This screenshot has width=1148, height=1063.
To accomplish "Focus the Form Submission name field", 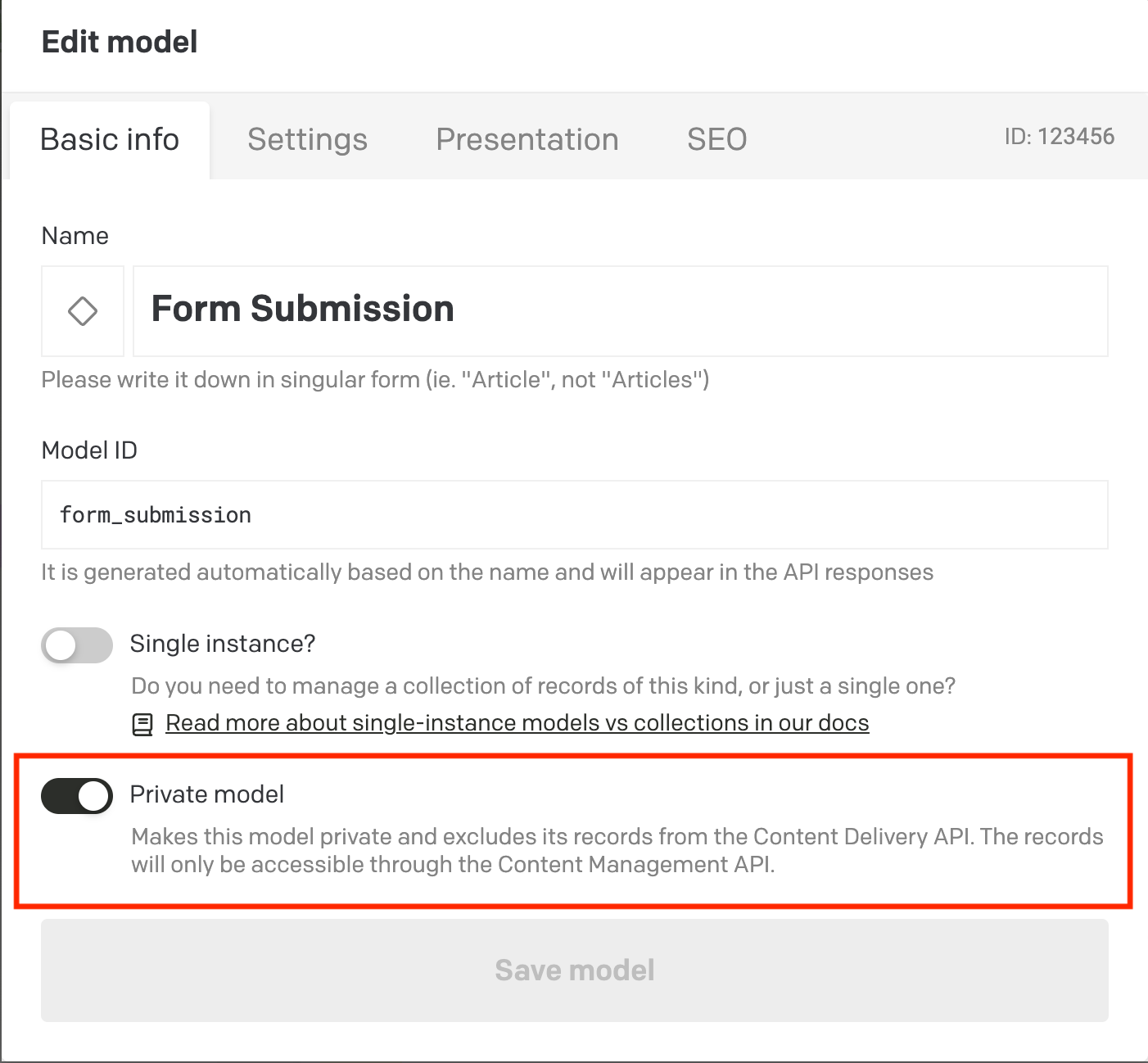I will click(620, 311).
